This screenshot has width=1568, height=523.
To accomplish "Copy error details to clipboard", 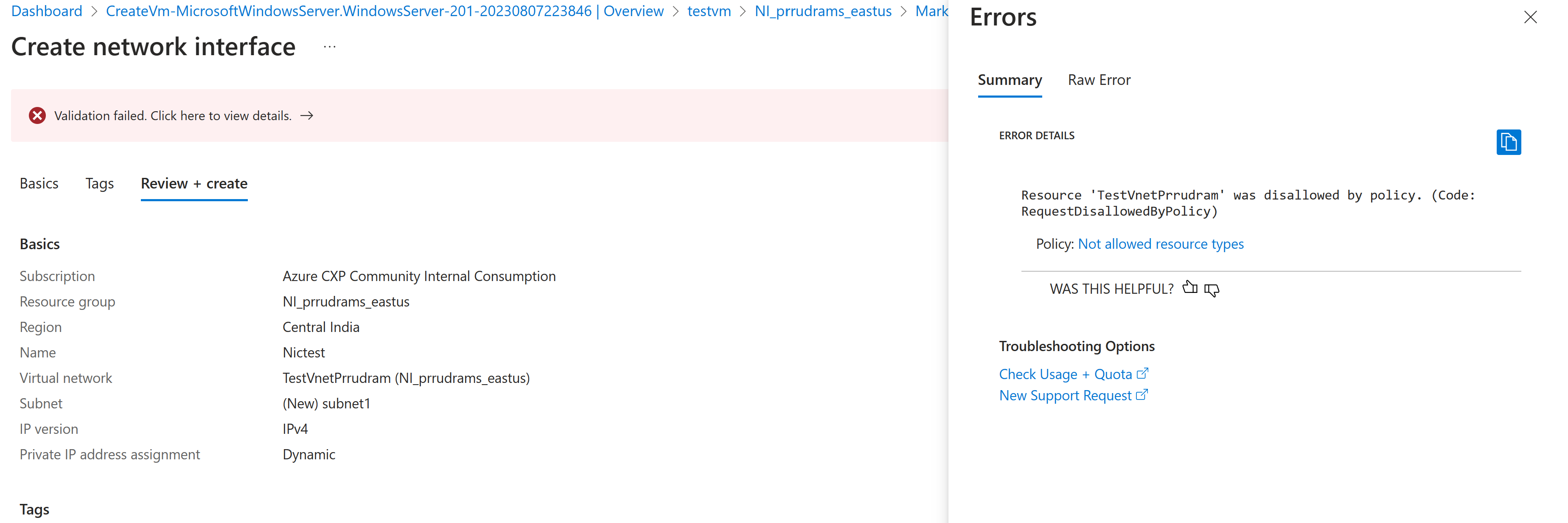I will (1508, 143).
